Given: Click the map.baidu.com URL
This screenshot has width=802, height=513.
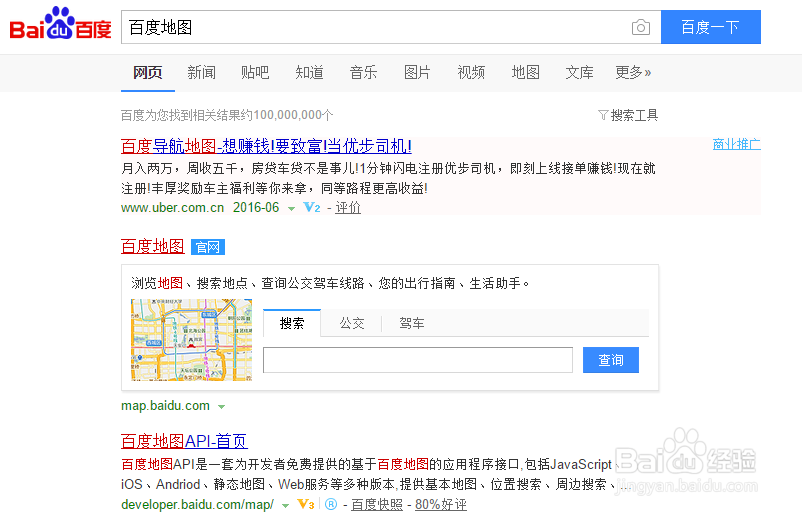Looking at the screenshot, I should click(166, 406).
